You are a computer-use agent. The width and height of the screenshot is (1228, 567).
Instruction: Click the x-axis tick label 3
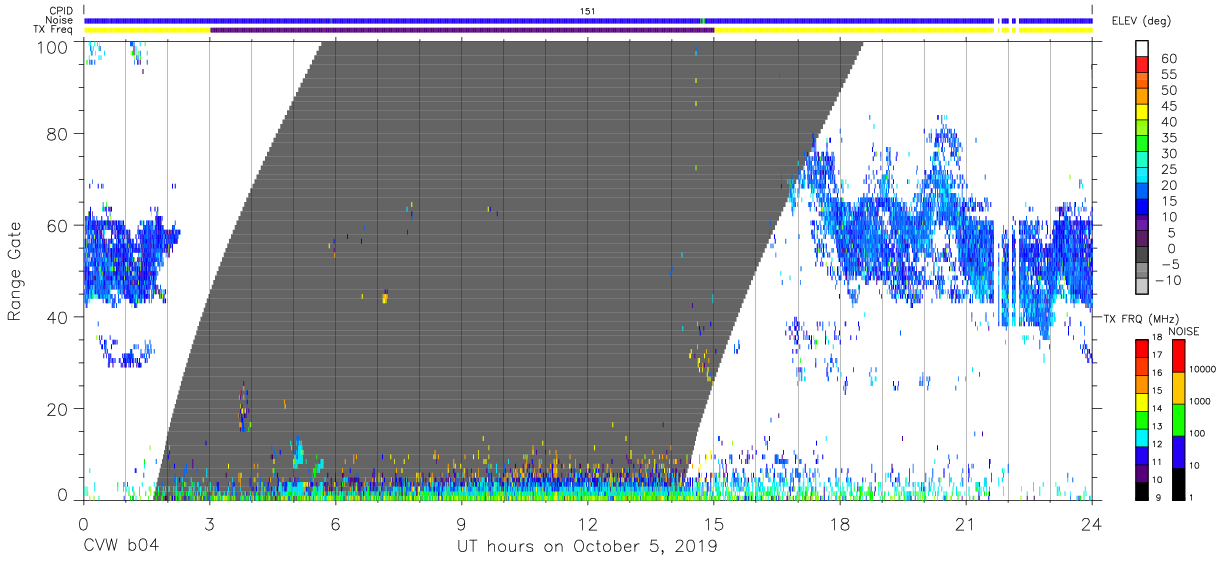point(209,525)
